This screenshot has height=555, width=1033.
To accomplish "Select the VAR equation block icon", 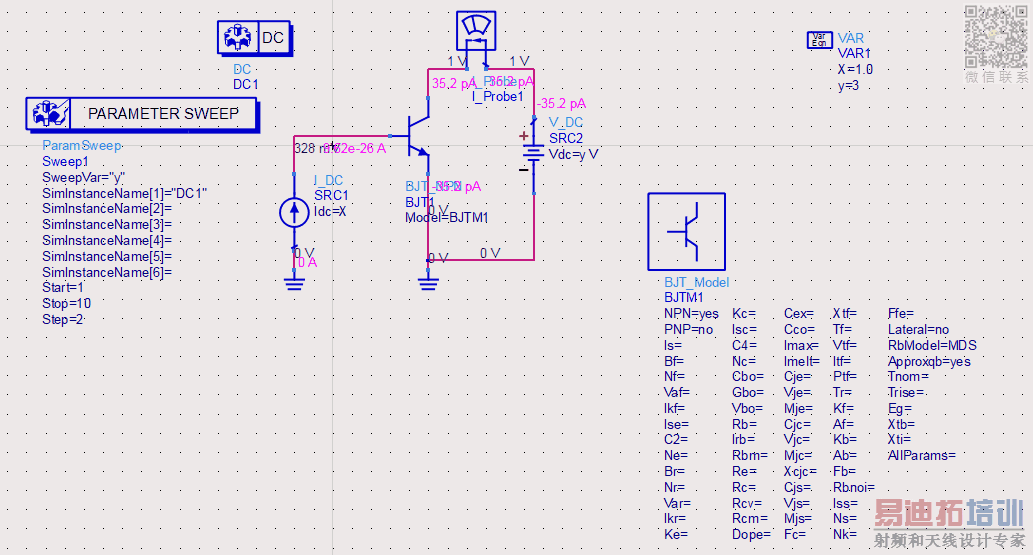I will pos(820,40).
